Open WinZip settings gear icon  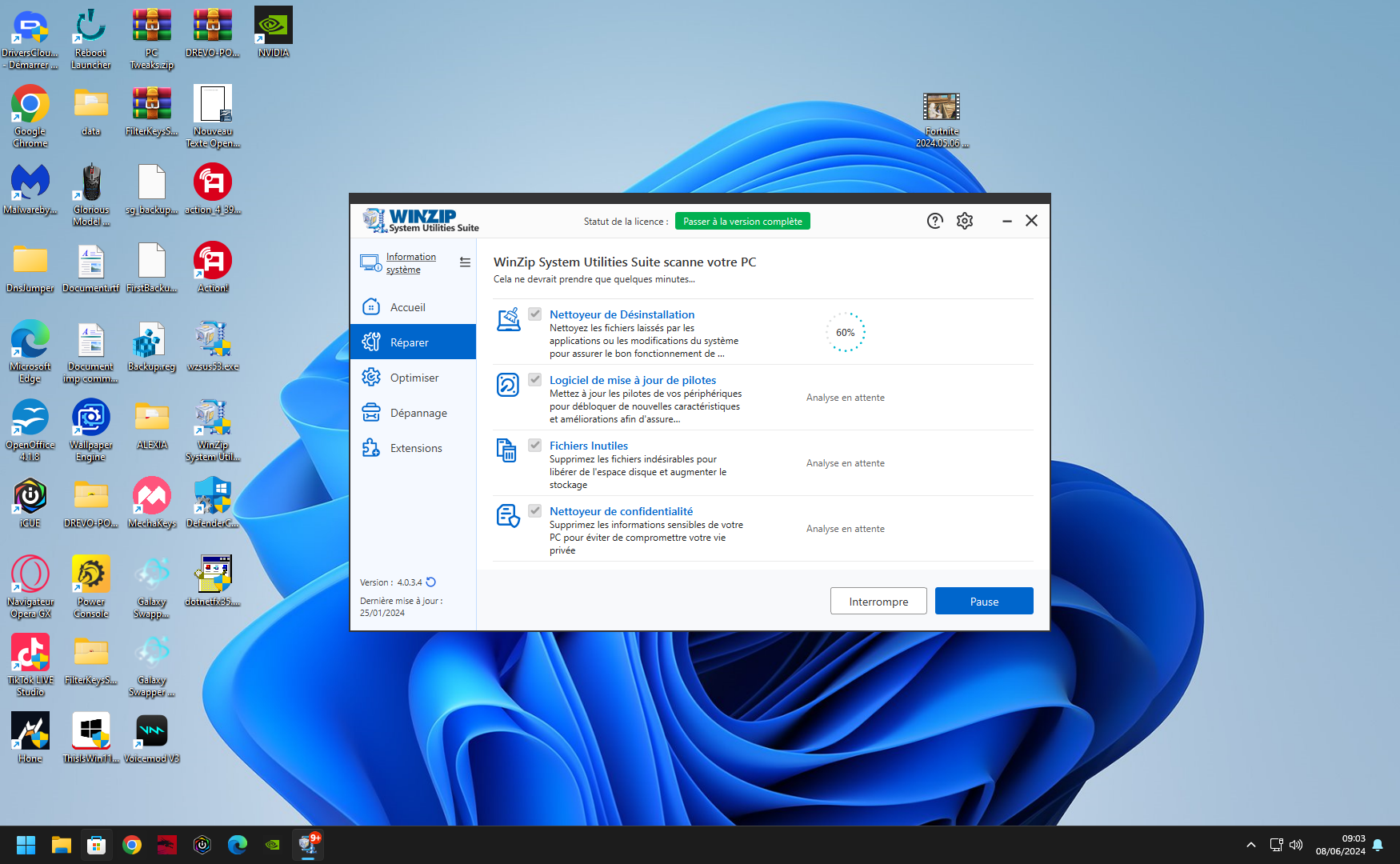(965, 221)
